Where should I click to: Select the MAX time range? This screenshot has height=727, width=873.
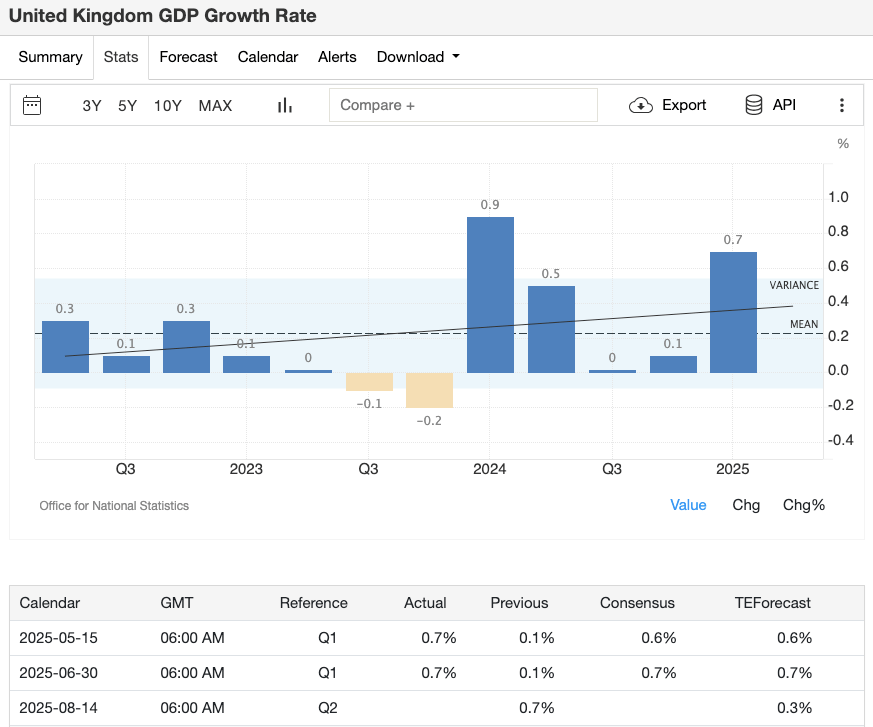tap(215, 105)
